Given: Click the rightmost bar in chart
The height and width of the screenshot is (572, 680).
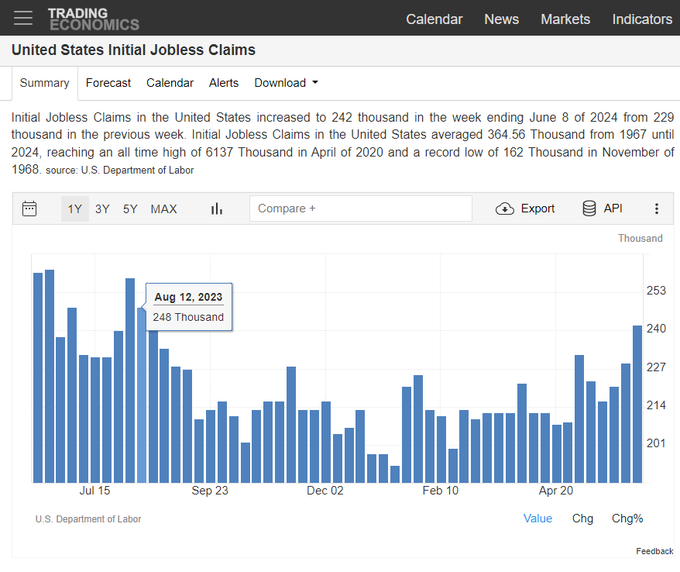Looking at the screenshot, I should coord(637,403).
